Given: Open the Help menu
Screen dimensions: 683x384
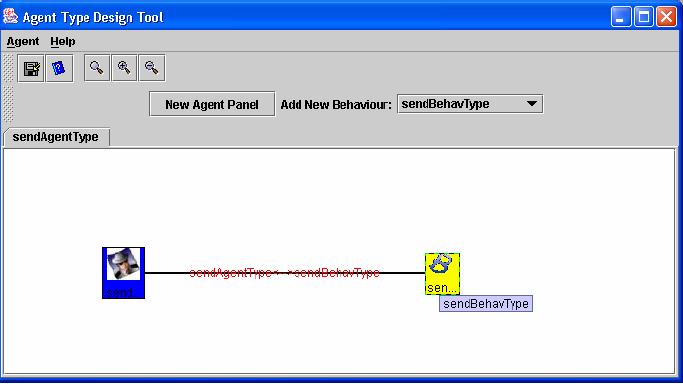Looking at the screenshot, I should (x=63, y=41).
